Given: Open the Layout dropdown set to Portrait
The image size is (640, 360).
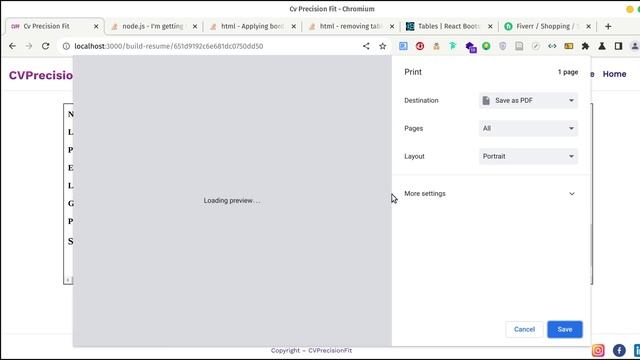Looking at the screenshot, I should (x=528, y=156).
